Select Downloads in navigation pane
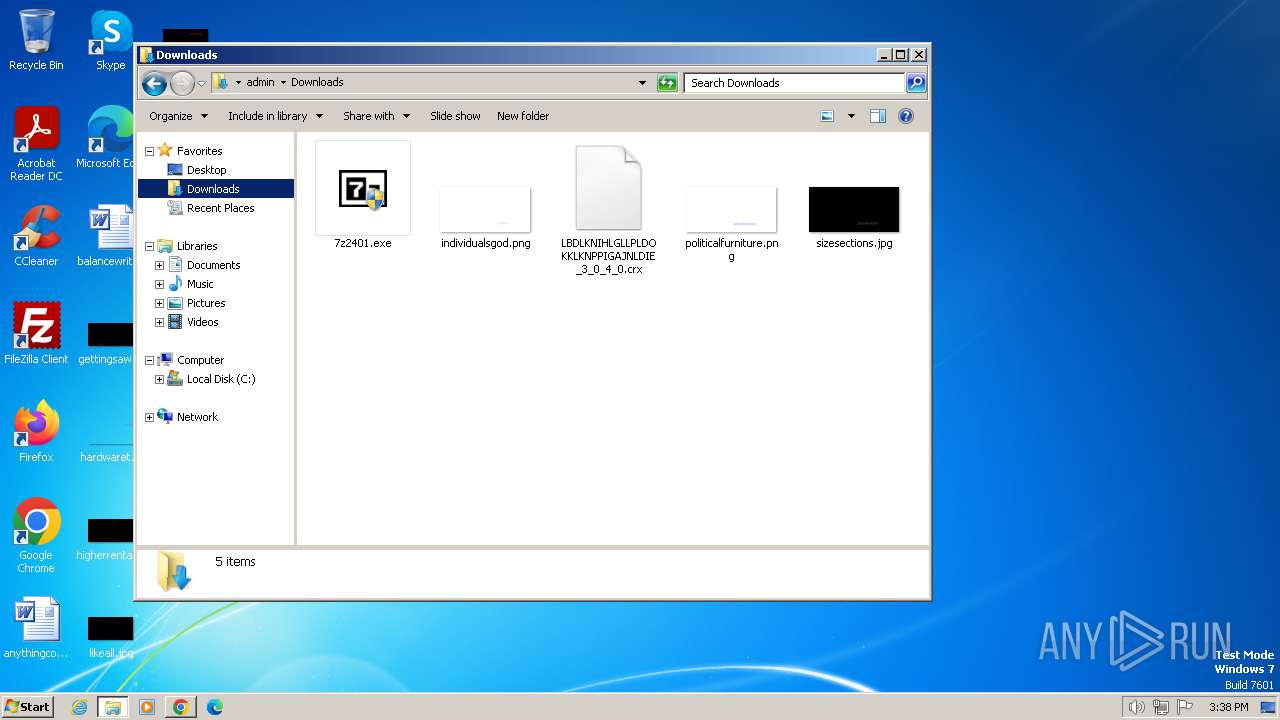 point(215,189)
